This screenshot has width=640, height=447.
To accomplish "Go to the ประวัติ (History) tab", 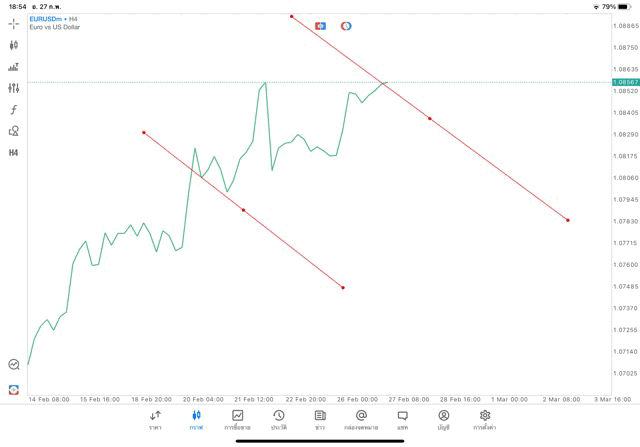I will 278,419.
